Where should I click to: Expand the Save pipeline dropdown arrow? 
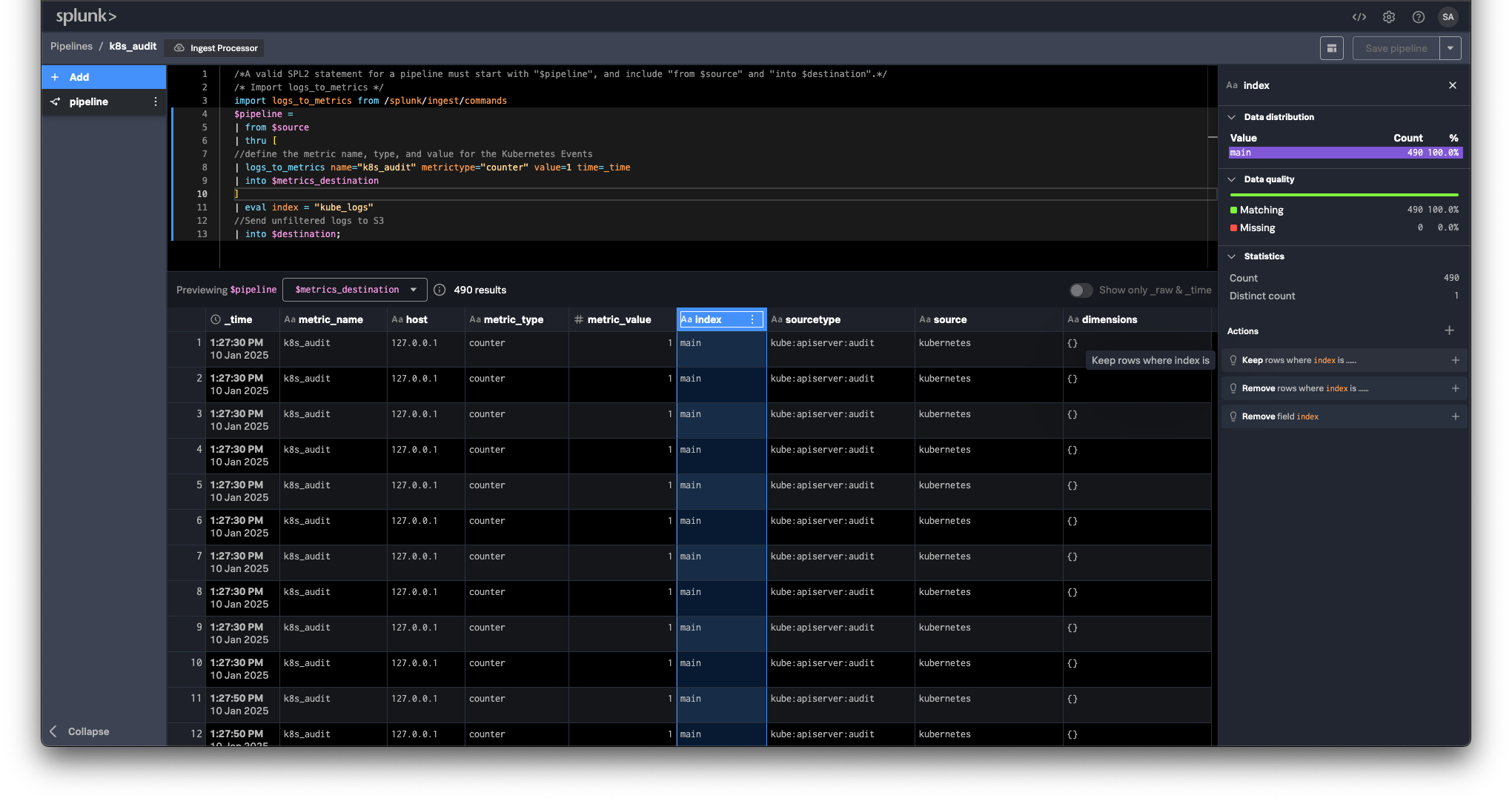click(x=1451, y=47)
